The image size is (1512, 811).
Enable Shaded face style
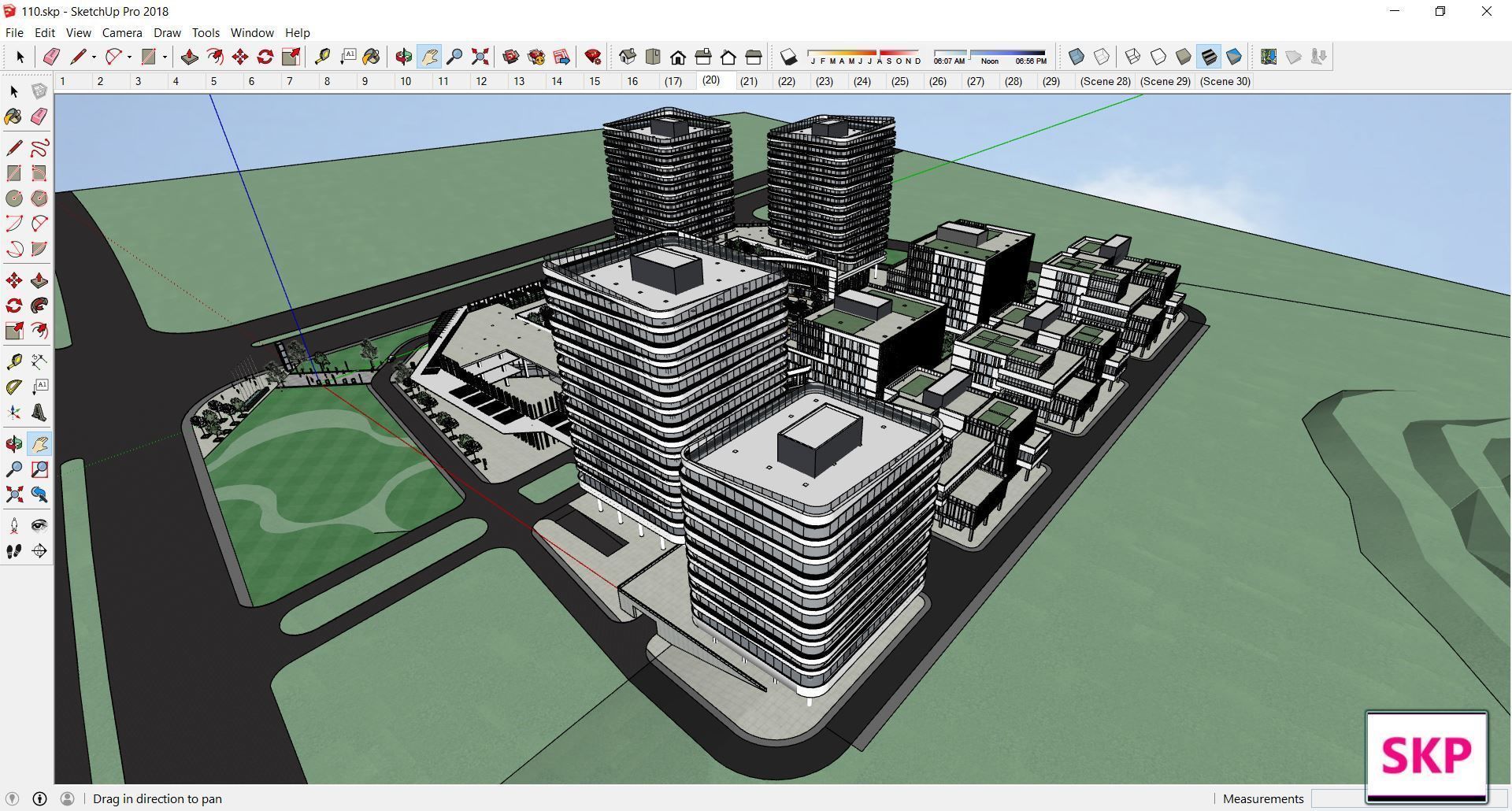tap(1183, 57)
